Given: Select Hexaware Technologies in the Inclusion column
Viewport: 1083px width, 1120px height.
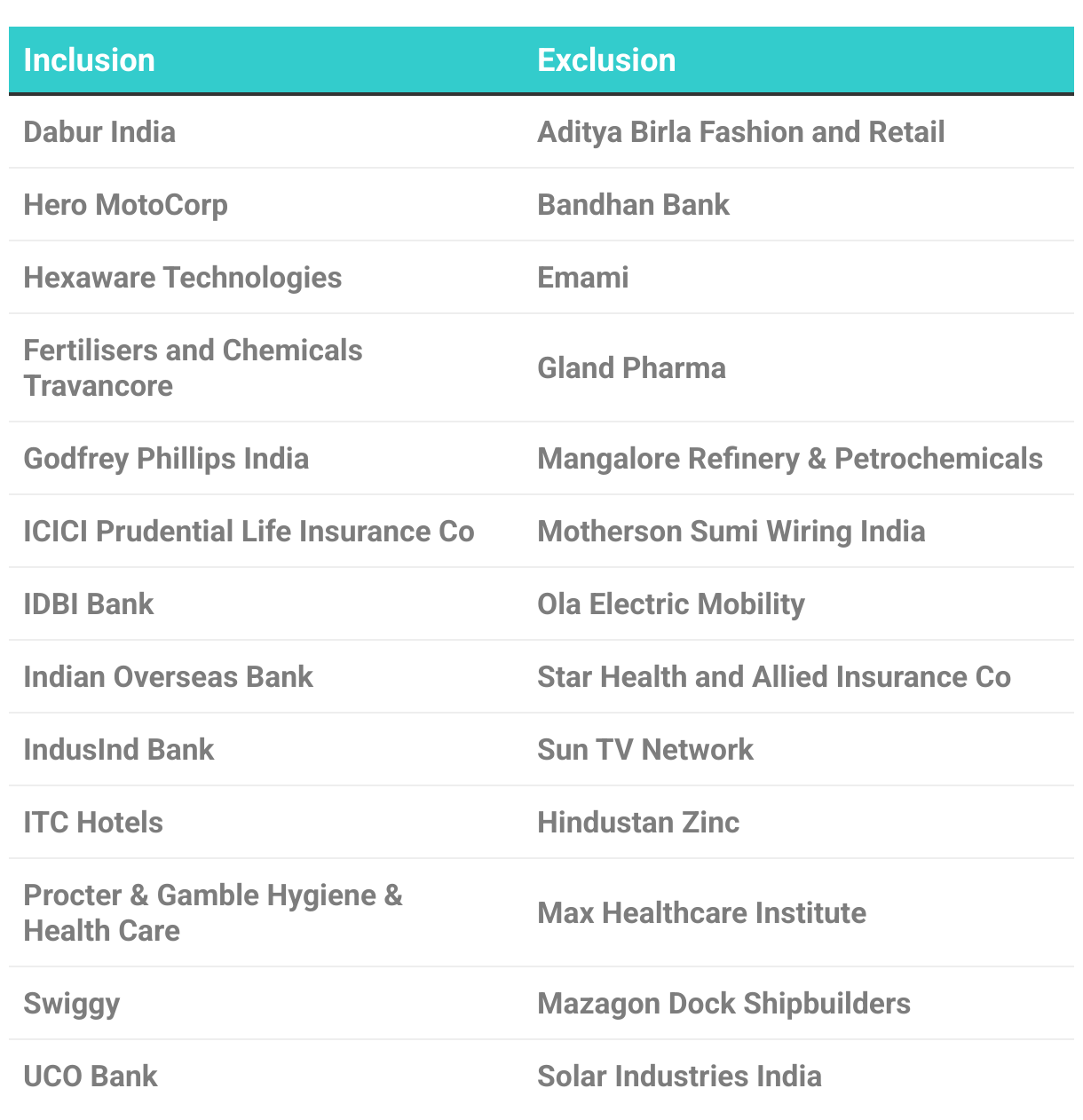Looking at the screenshot, I should (x=182, y=278).
